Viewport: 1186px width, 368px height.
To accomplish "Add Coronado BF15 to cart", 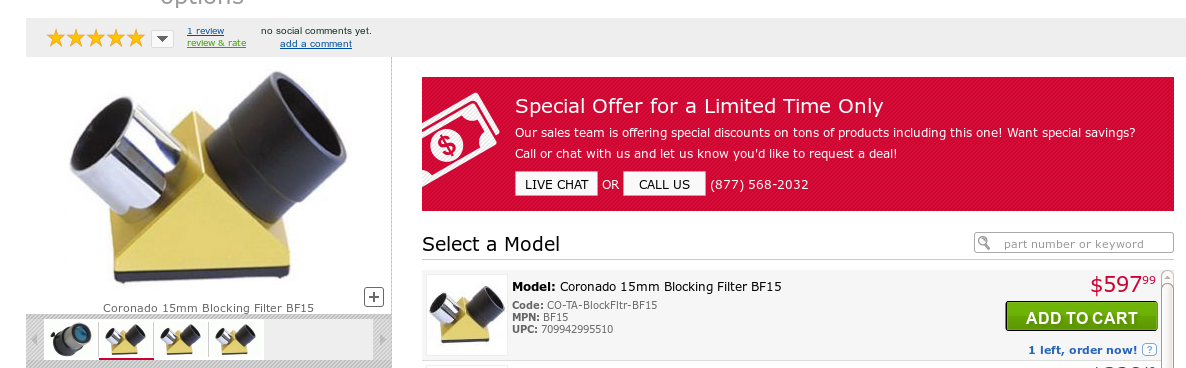I will click(1081, 317).
